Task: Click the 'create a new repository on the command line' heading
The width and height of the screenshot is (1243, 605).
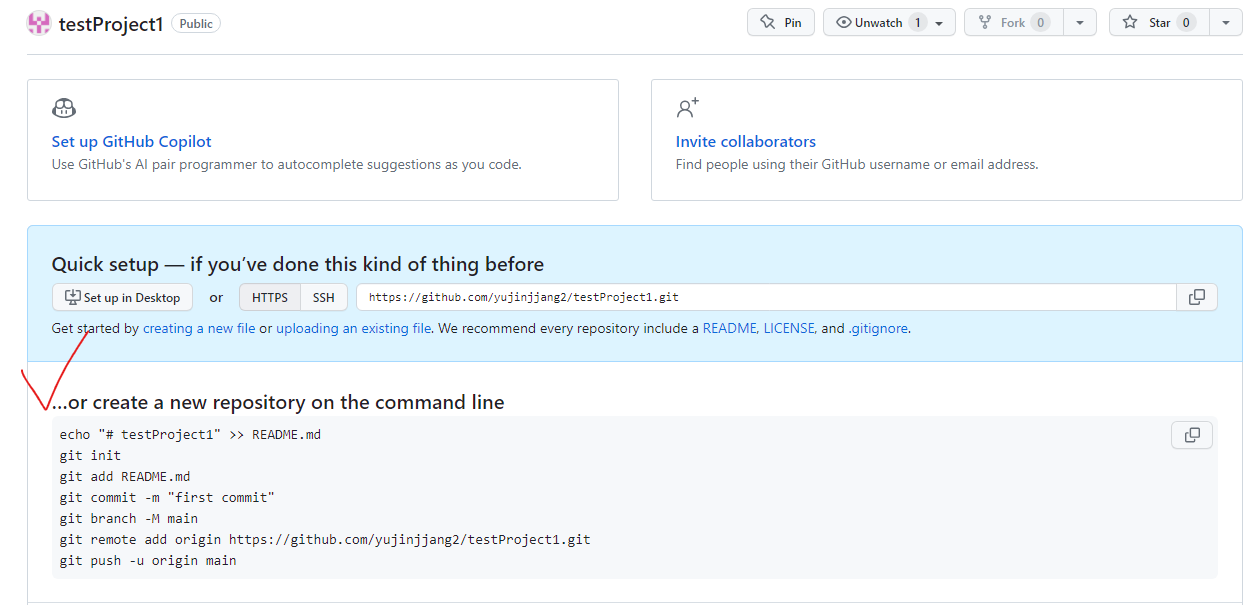Action: [278, 402]
